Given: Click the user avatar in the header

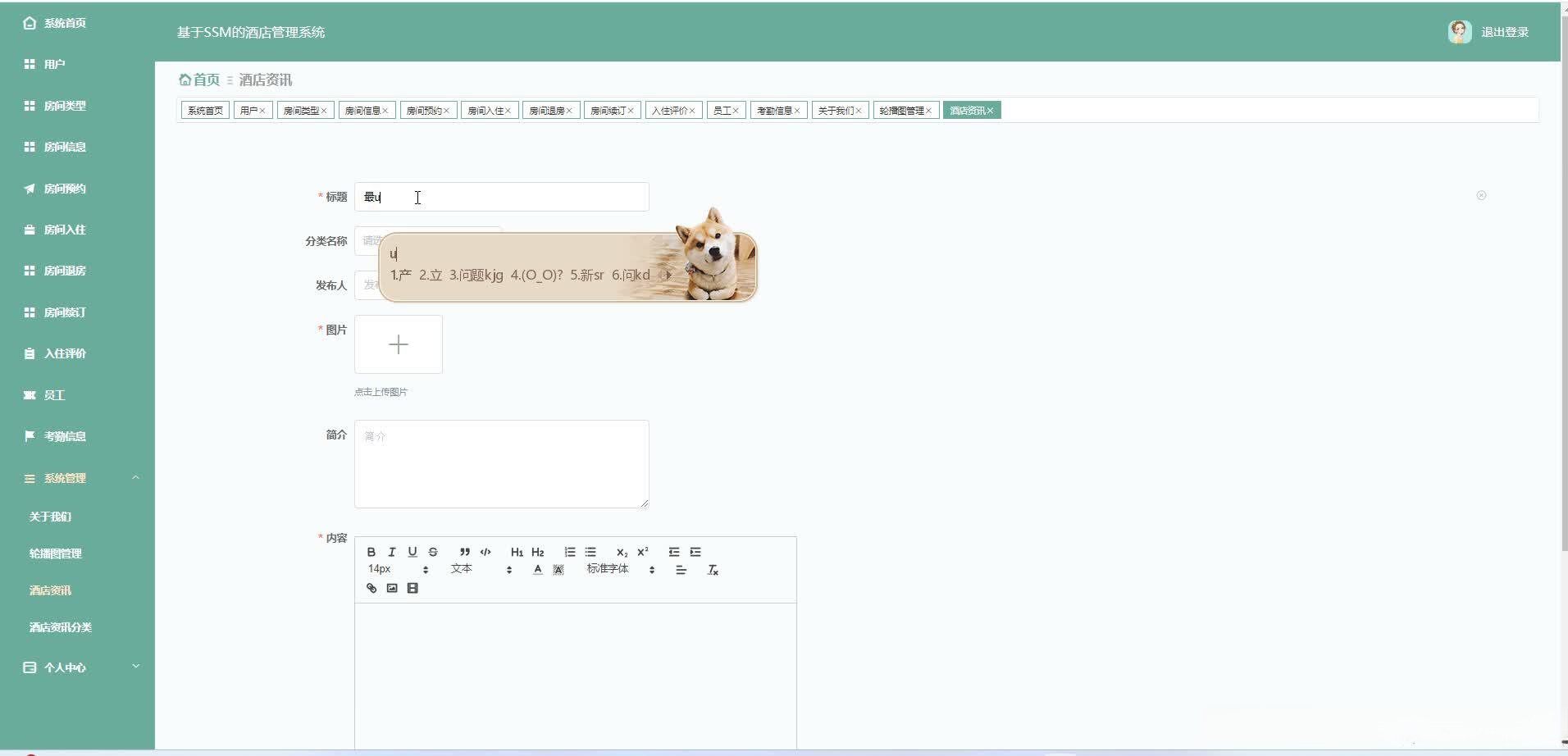Looking at the screenshot, I should [1460, 32].
